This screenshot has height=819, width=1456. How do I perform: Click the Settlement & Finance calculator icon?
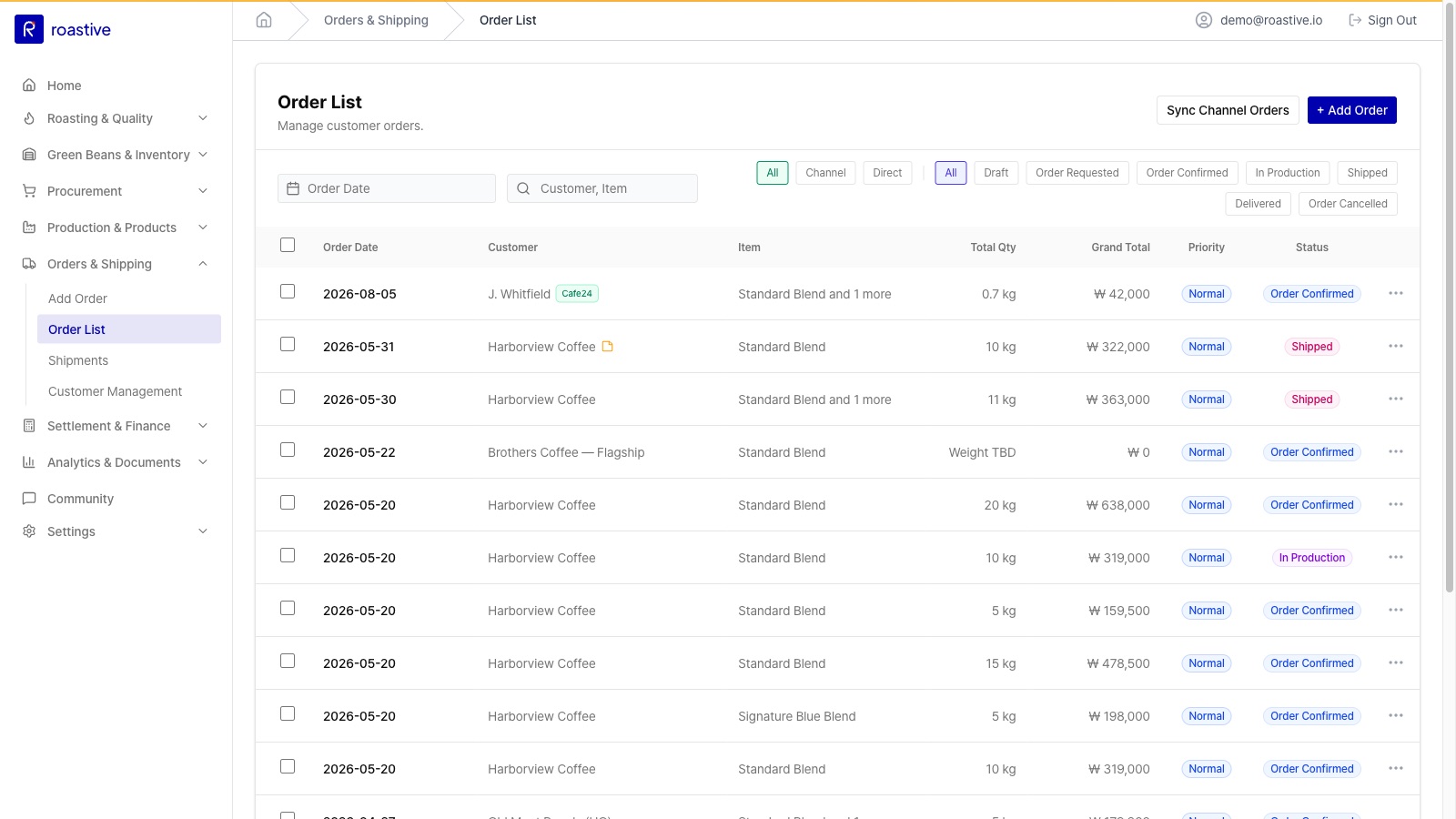pos(29,426)
